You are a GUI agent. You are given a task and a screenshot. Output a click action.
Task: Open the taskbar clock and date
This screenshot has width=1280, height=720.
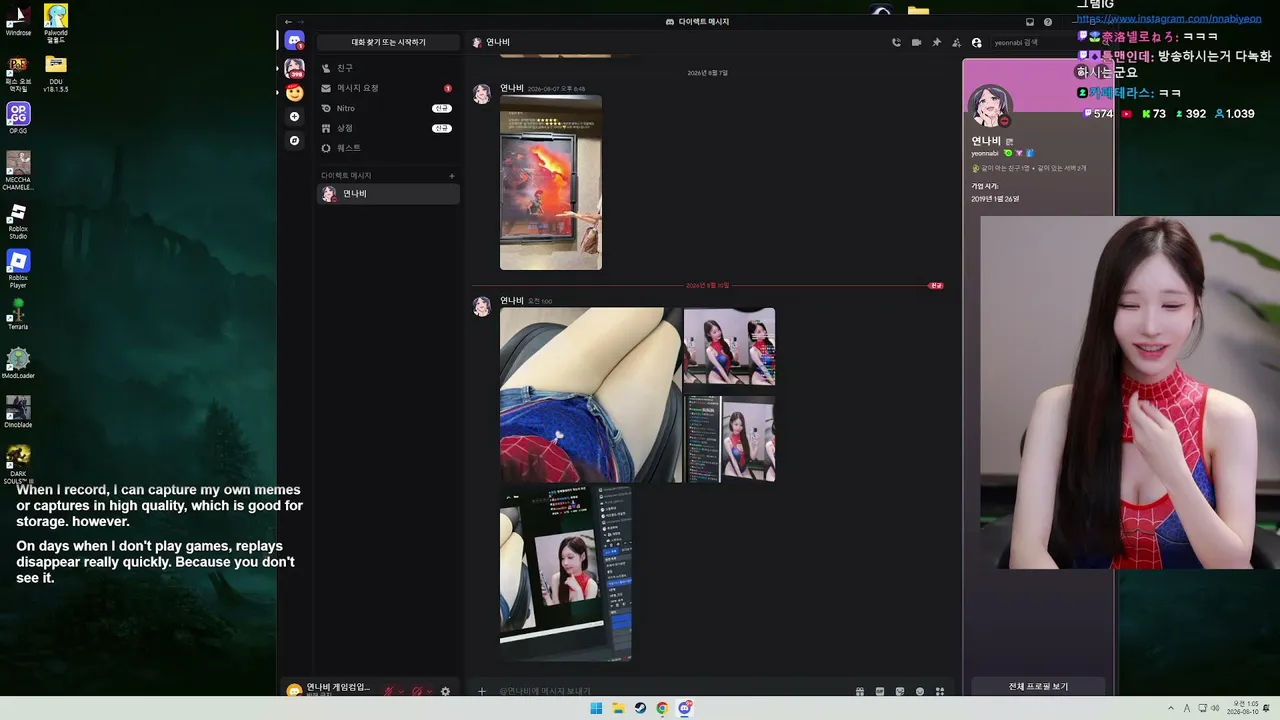click(1245, 708)
